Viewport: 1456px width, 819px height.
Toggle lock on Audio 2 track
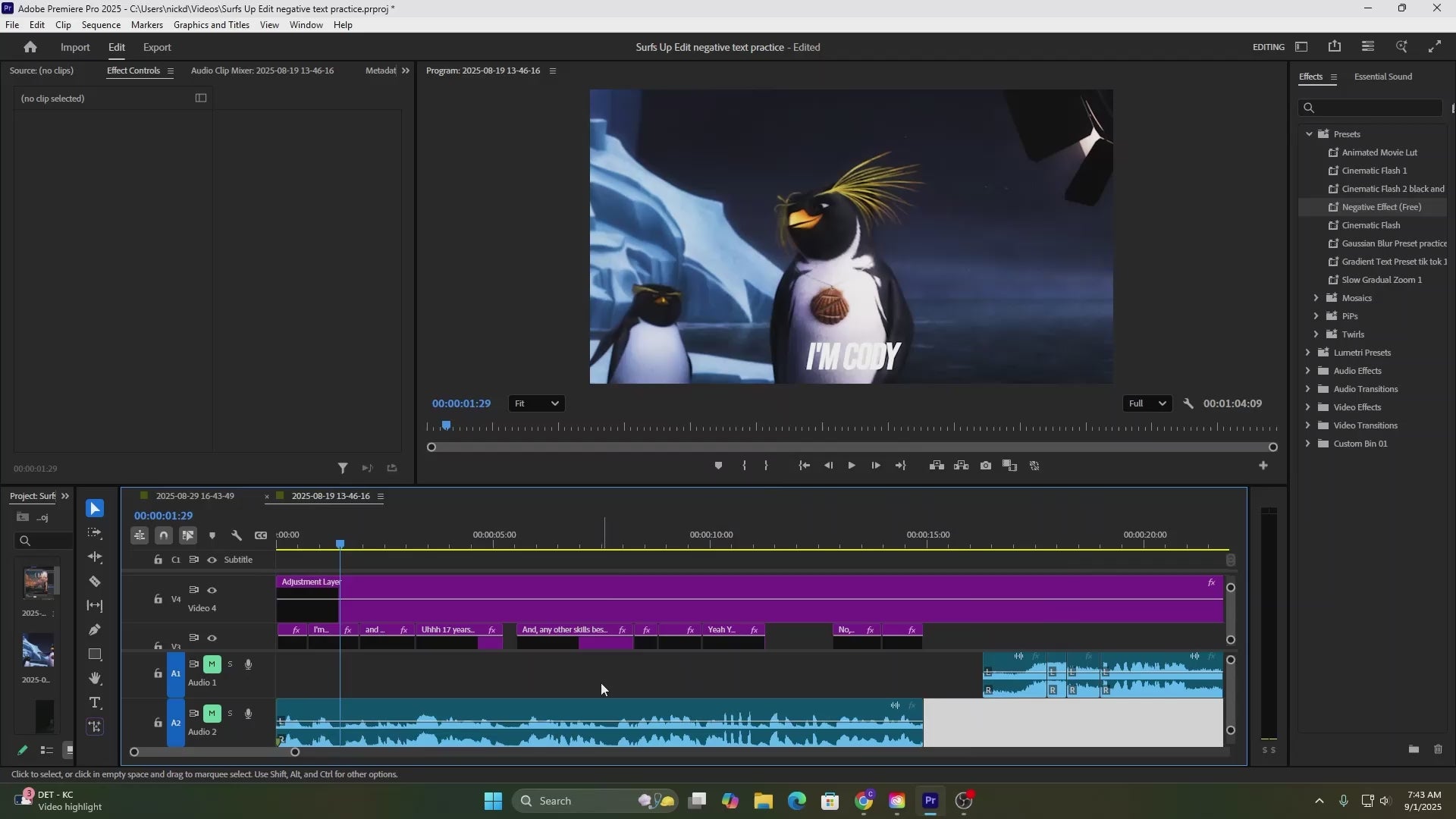pos(158,723)
